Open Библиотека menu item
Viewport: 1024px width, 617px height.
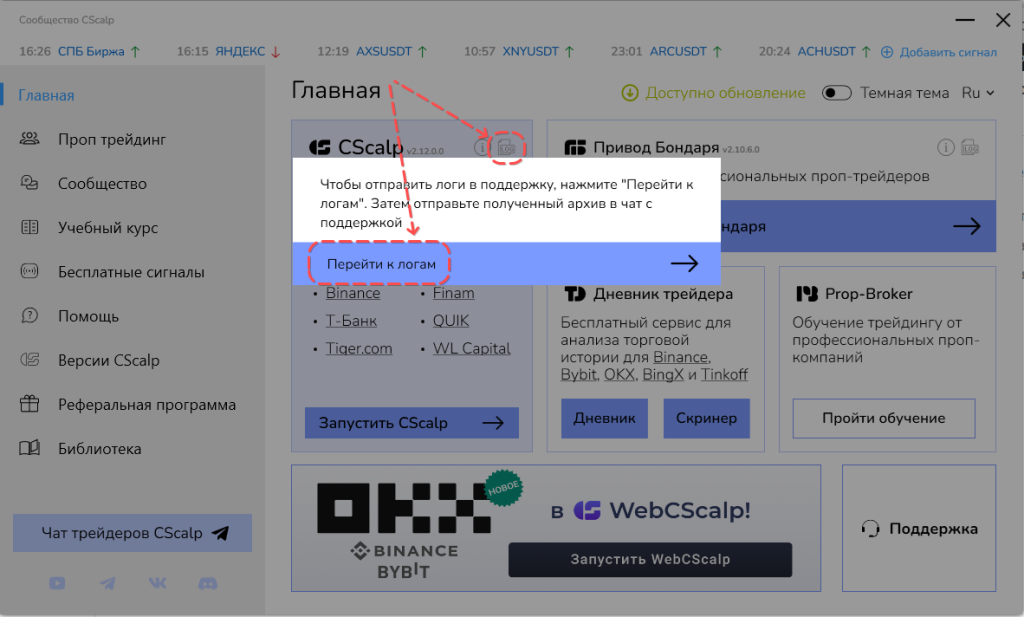click(x=99, y=449)
